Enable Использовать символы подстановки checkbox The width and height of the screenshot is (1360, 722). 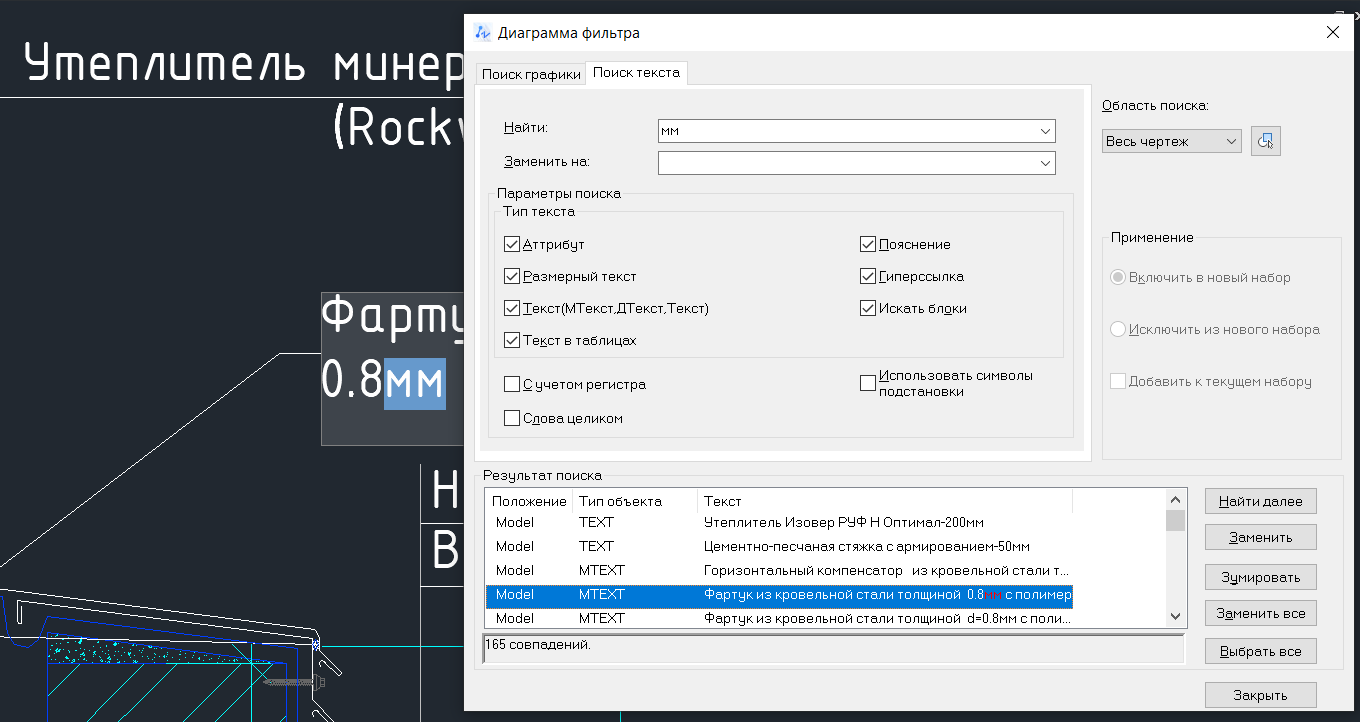click(868, 383)
